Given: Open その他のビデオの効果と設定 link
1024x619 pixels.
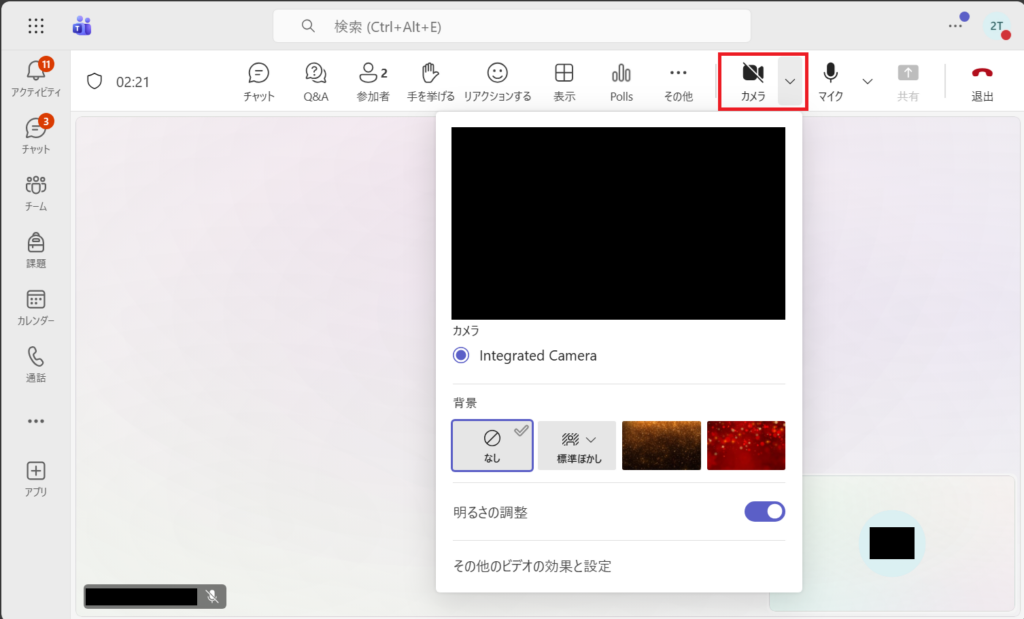Looking at the screenshot, I should [532, 566].
